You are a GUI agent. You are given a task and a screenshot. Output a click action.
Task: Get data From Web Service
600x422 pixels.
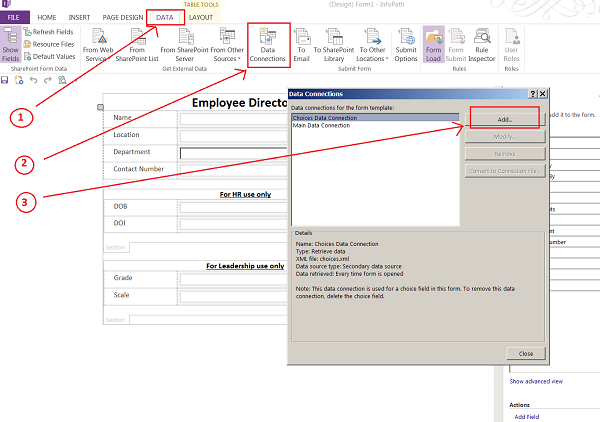[x=98, y=44]
